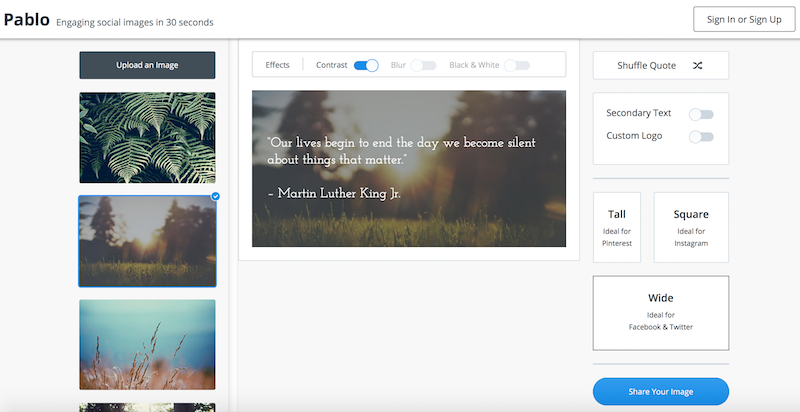
Task: Turn on the Custom Logo switch
Action: [x=701, y=136]
